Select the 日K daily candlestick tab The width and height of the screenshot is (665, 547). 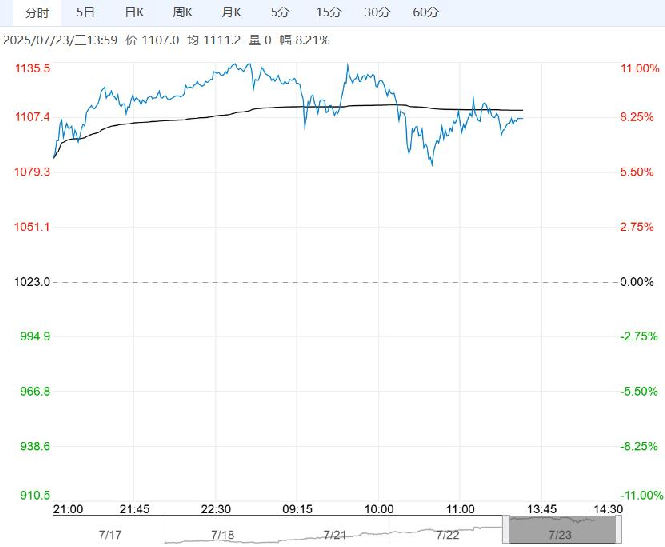(134, 12)
